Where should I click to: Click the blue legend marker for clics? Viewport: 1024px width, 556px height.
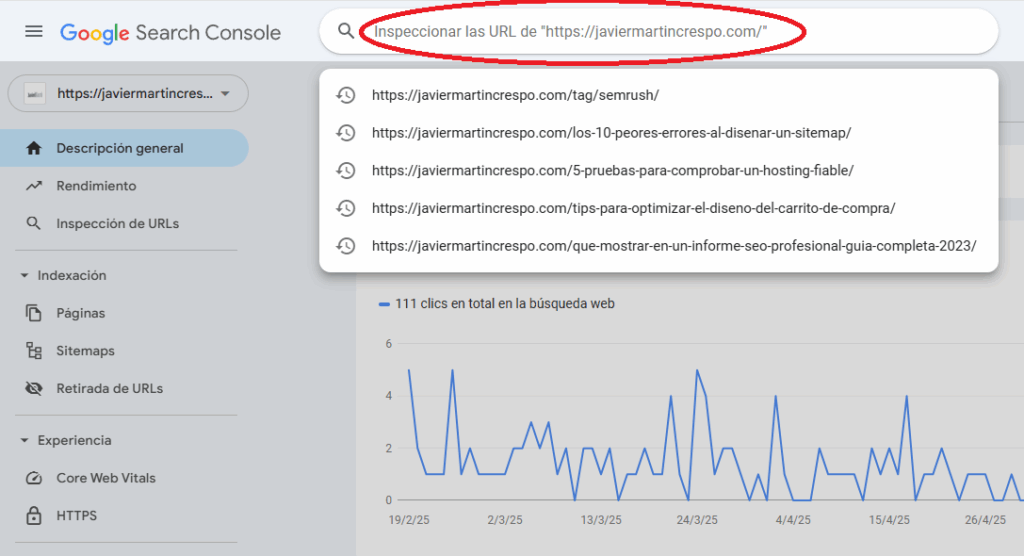pos(384,304)
